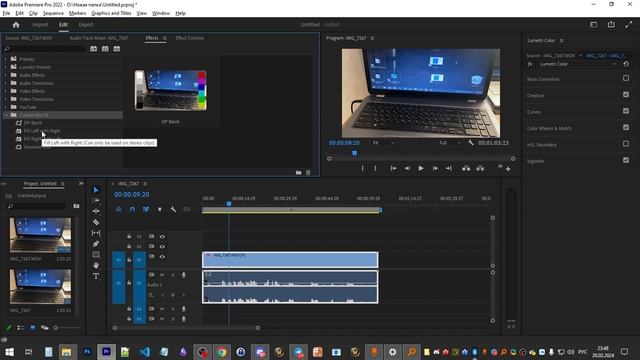
Task: Collapse the Custom Bin folder
Action: pyautogui.click(x=6, y=115)
